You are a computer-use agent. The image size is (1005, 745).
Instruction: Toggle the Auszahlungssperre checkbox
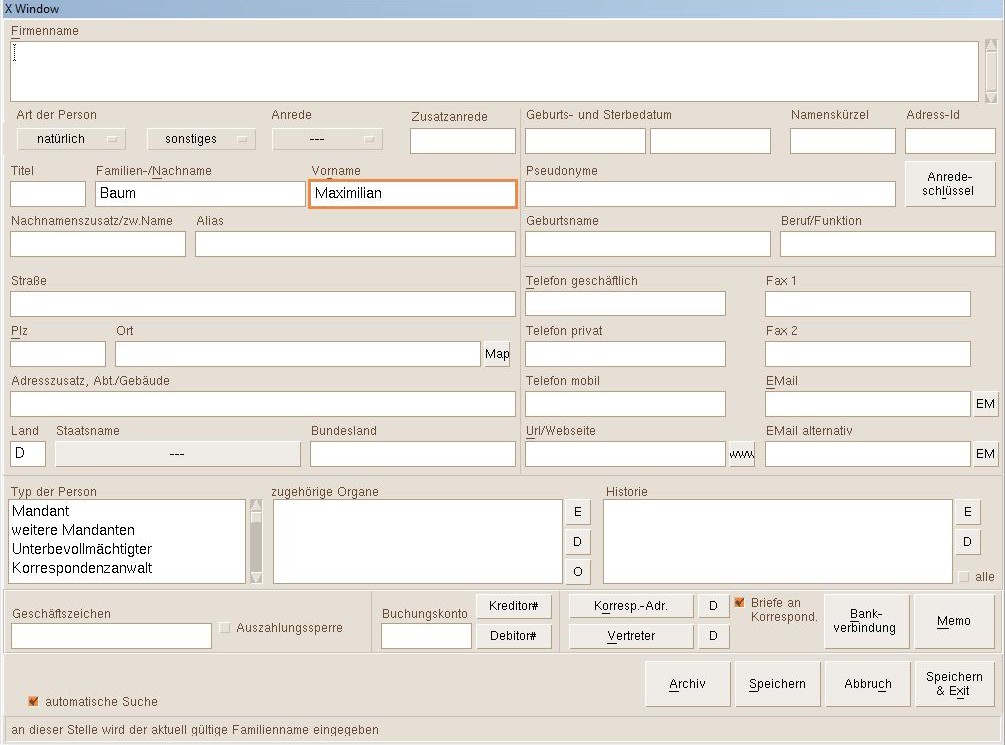(x=224, y=628)
